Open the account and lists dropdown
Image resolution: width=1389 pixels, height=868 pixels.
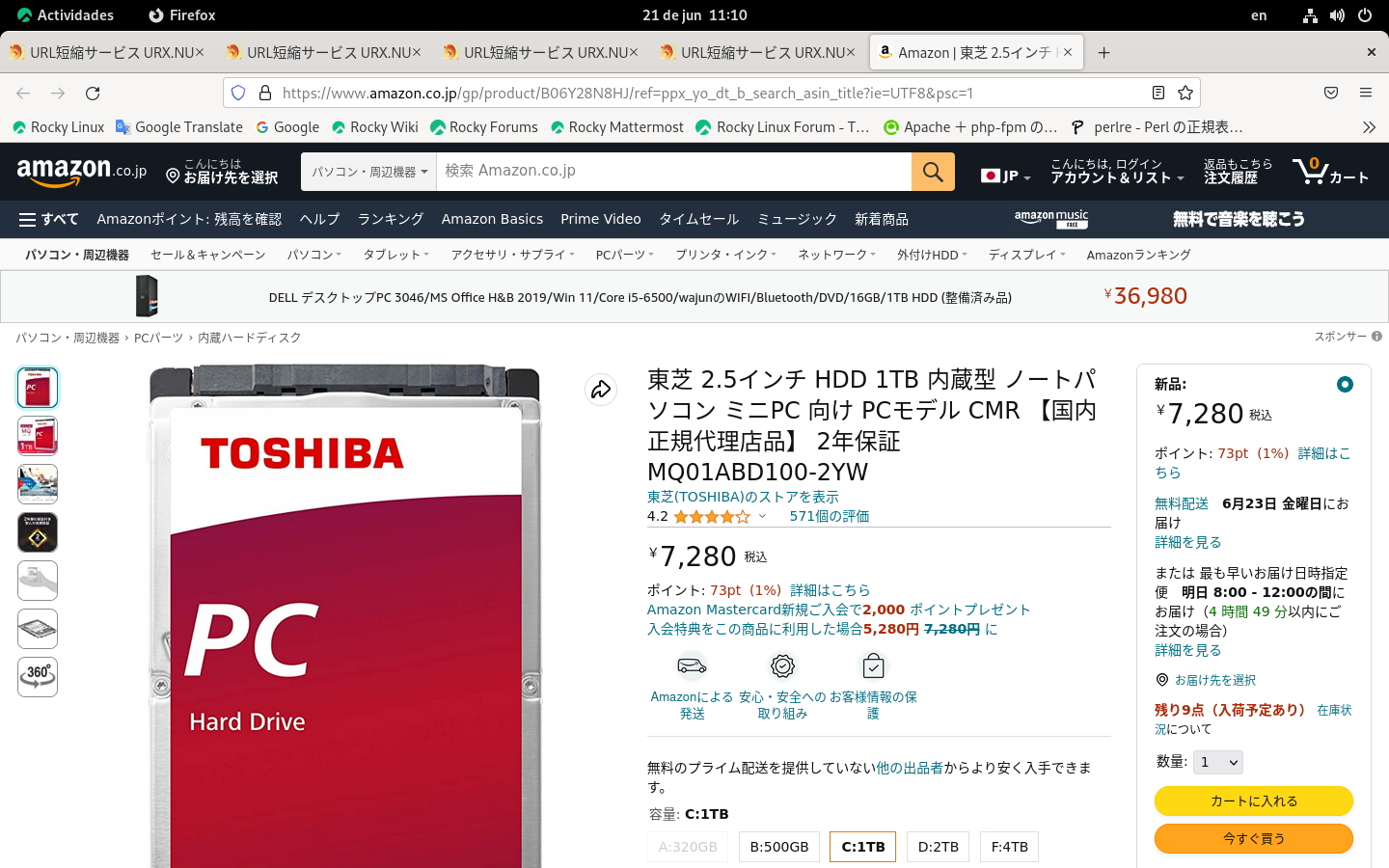pos(1117,172)
